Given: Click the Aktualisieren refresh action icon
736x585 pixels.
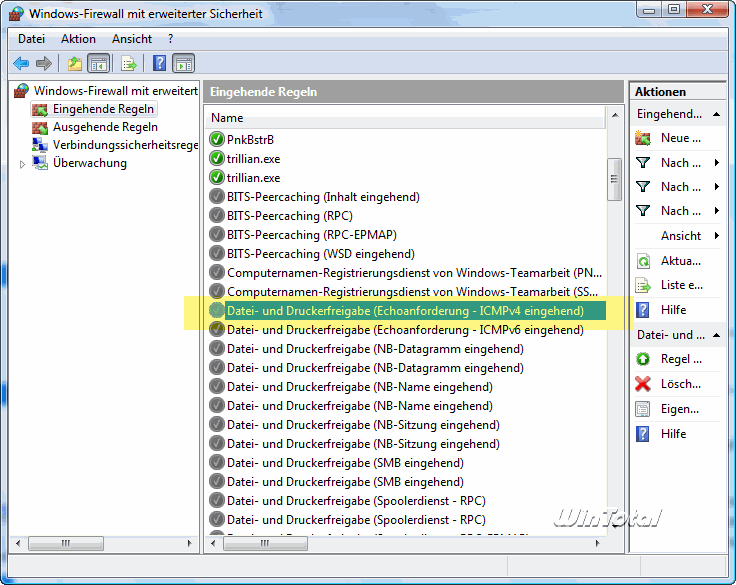Looking at the screenshot, I should [x=643, y=261].
